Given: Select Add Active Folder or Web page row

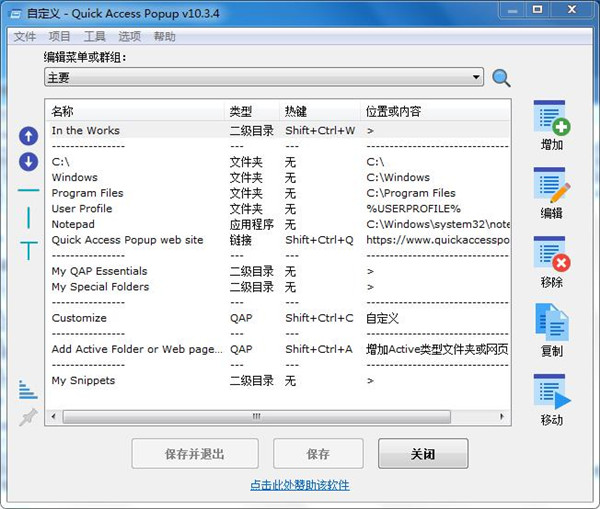Looking at the screenshot, I should coord(278,349).
